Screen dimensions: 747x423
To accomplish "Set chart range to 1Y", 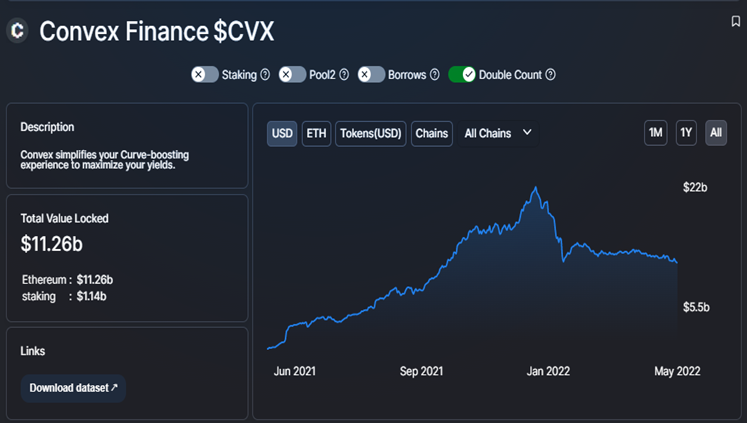I will tap(686, 133).
